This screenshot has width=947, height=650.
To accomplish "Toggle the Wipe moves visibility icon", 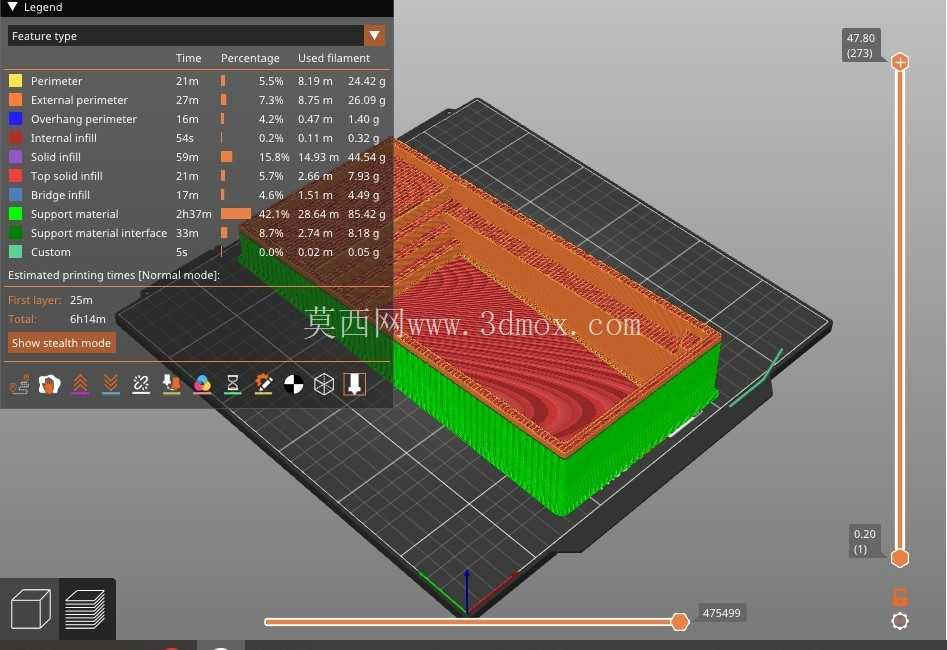I will 50,384.
